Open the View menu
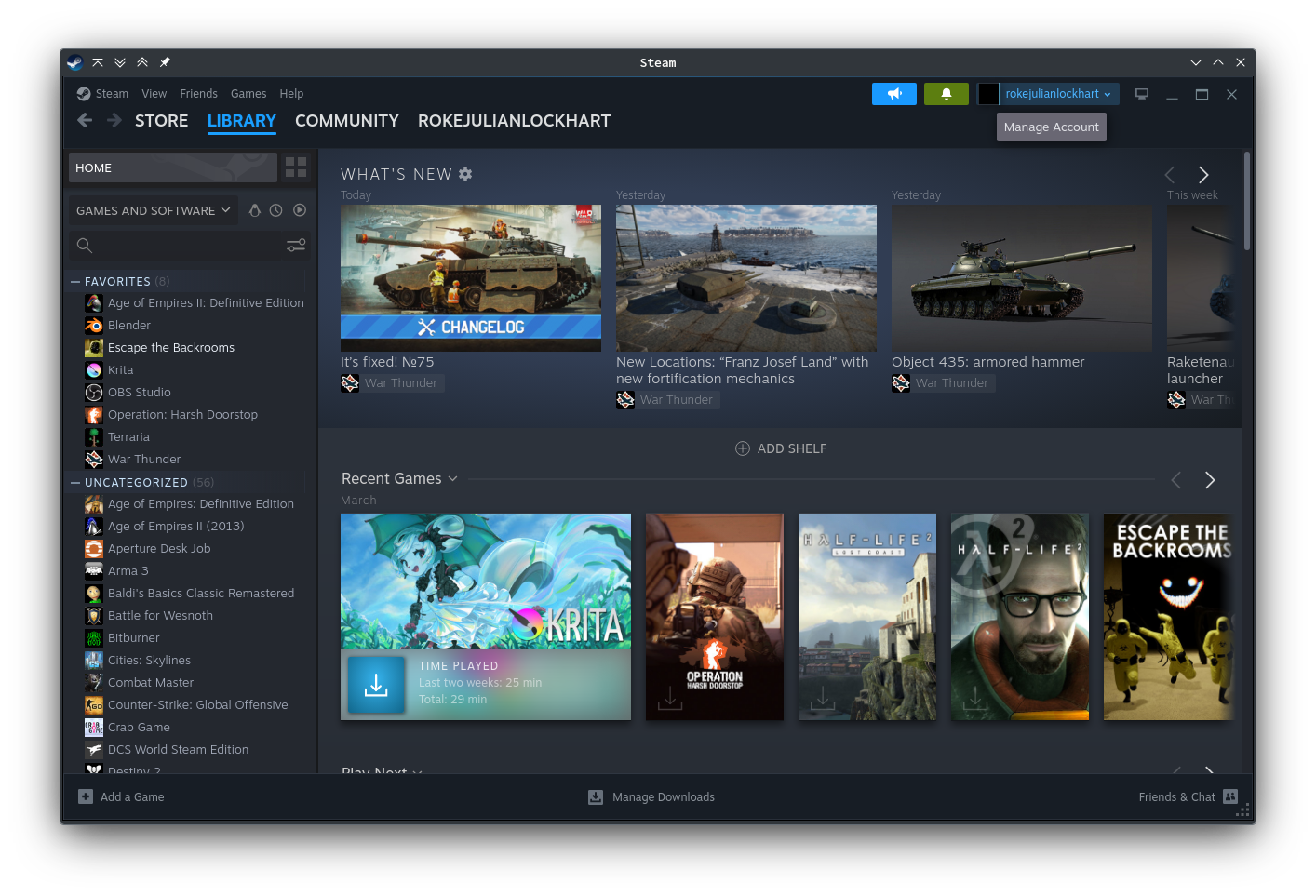The image size is (1316, 896). point(154,94)
